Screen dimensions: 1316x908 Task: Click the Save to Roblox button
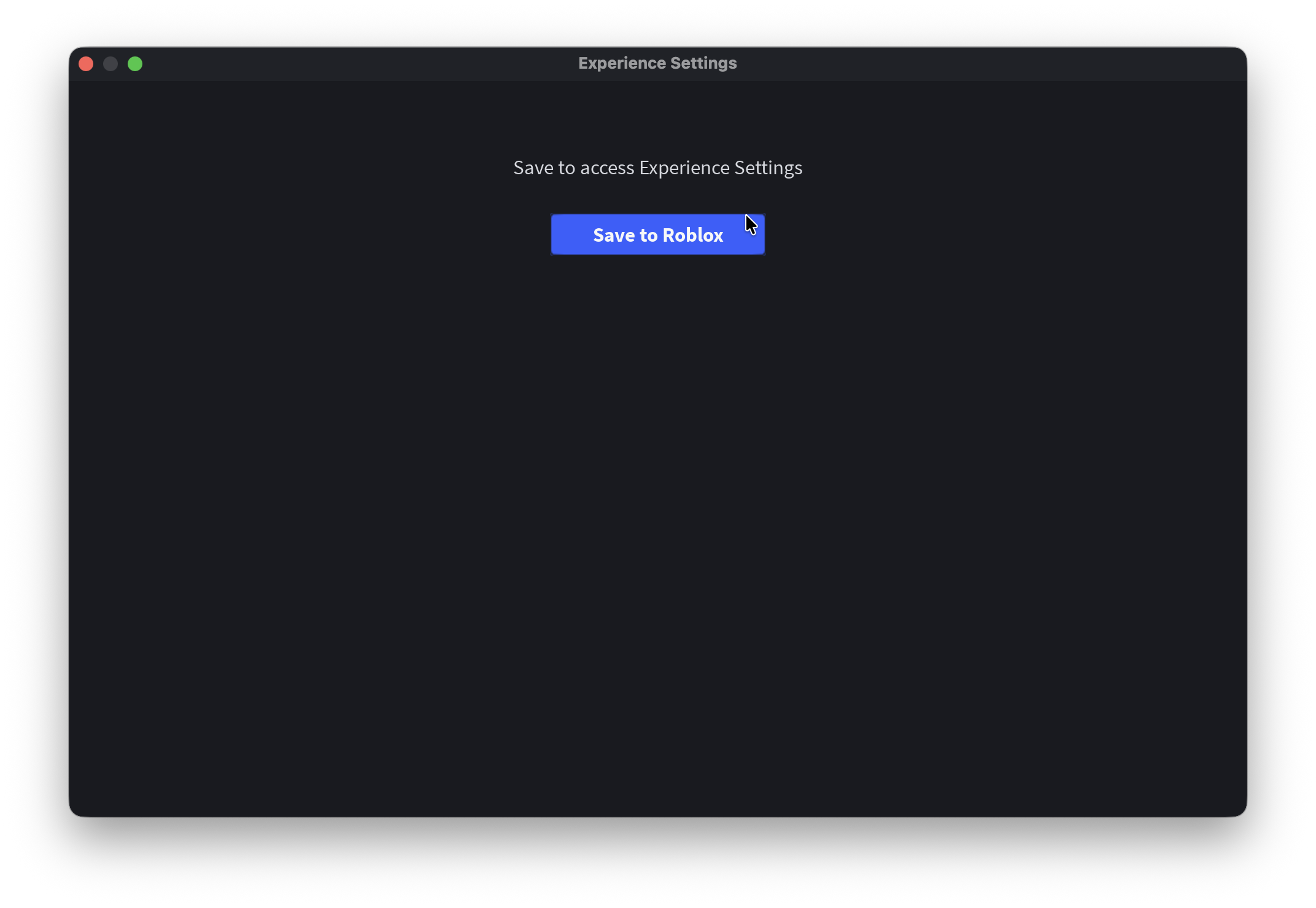pyautogui.click(x=657, y=234)
